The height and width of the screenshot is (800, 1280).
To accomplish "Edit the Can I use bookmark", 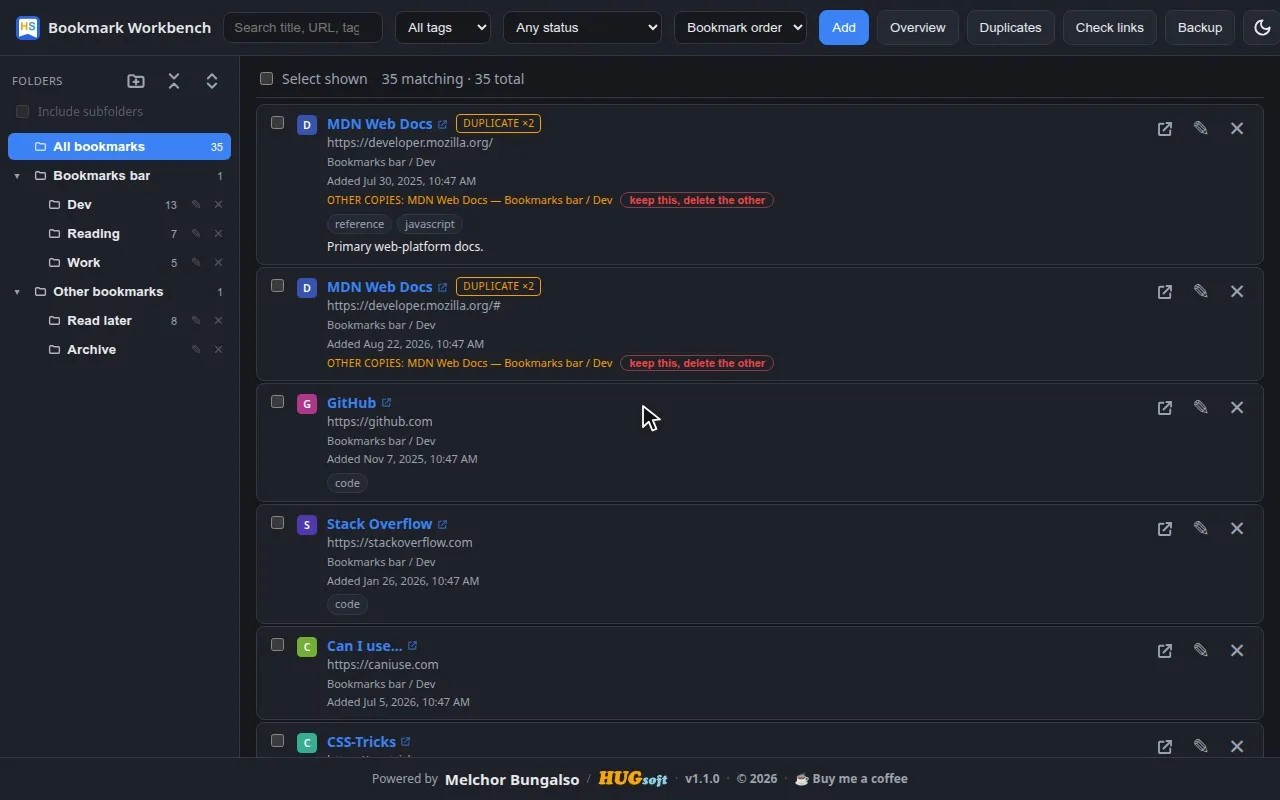I will [1201, 651].
